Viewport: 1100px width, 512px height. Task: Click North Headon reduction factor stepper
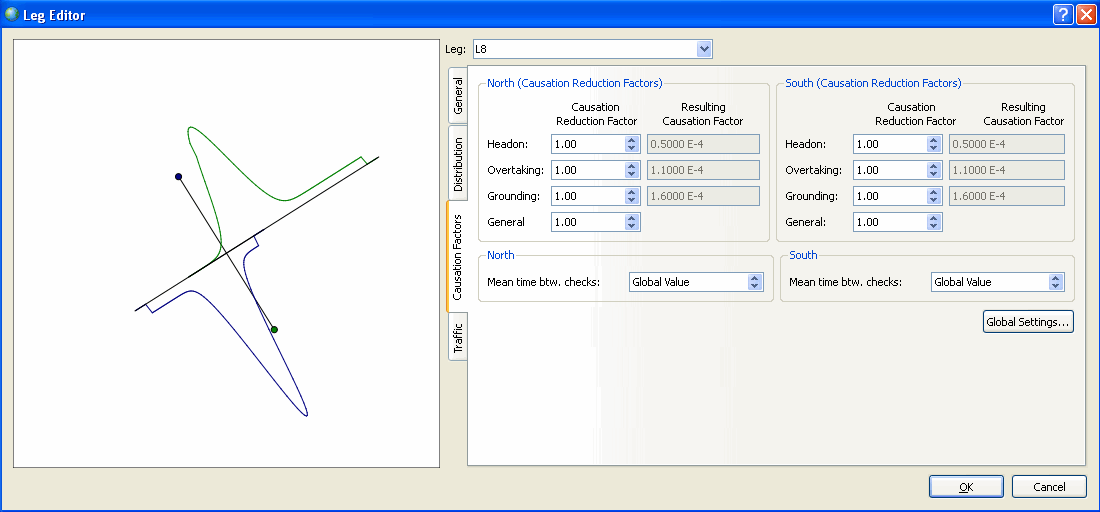tap(631, 144)
